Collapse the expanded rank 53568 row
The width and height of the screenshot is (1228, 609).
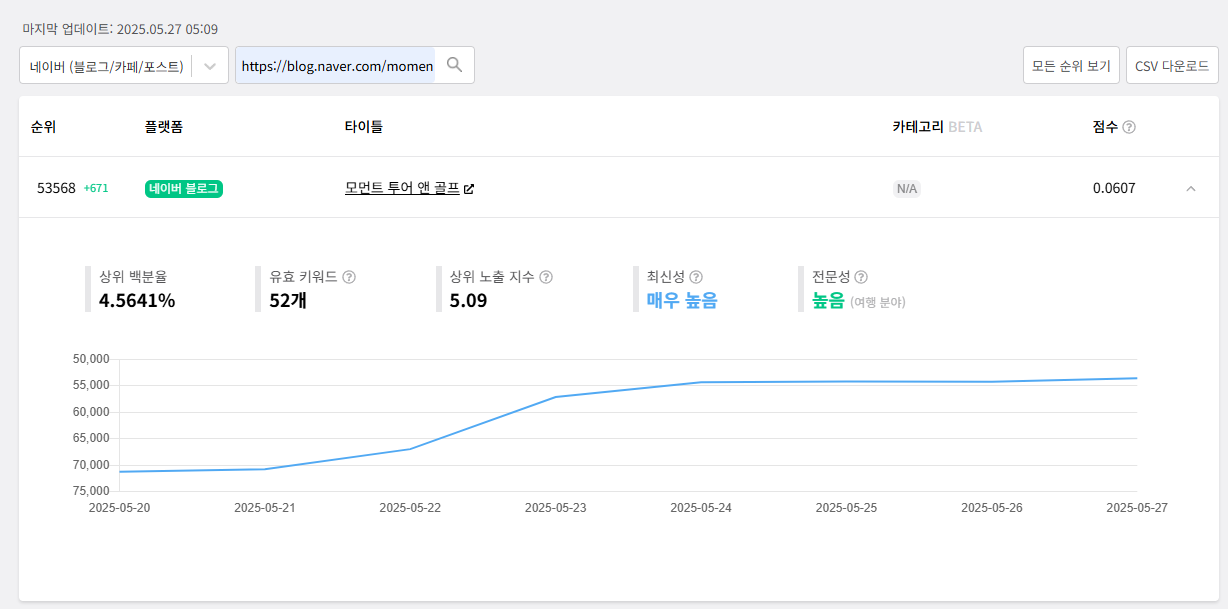click(x=1190, y=188)
